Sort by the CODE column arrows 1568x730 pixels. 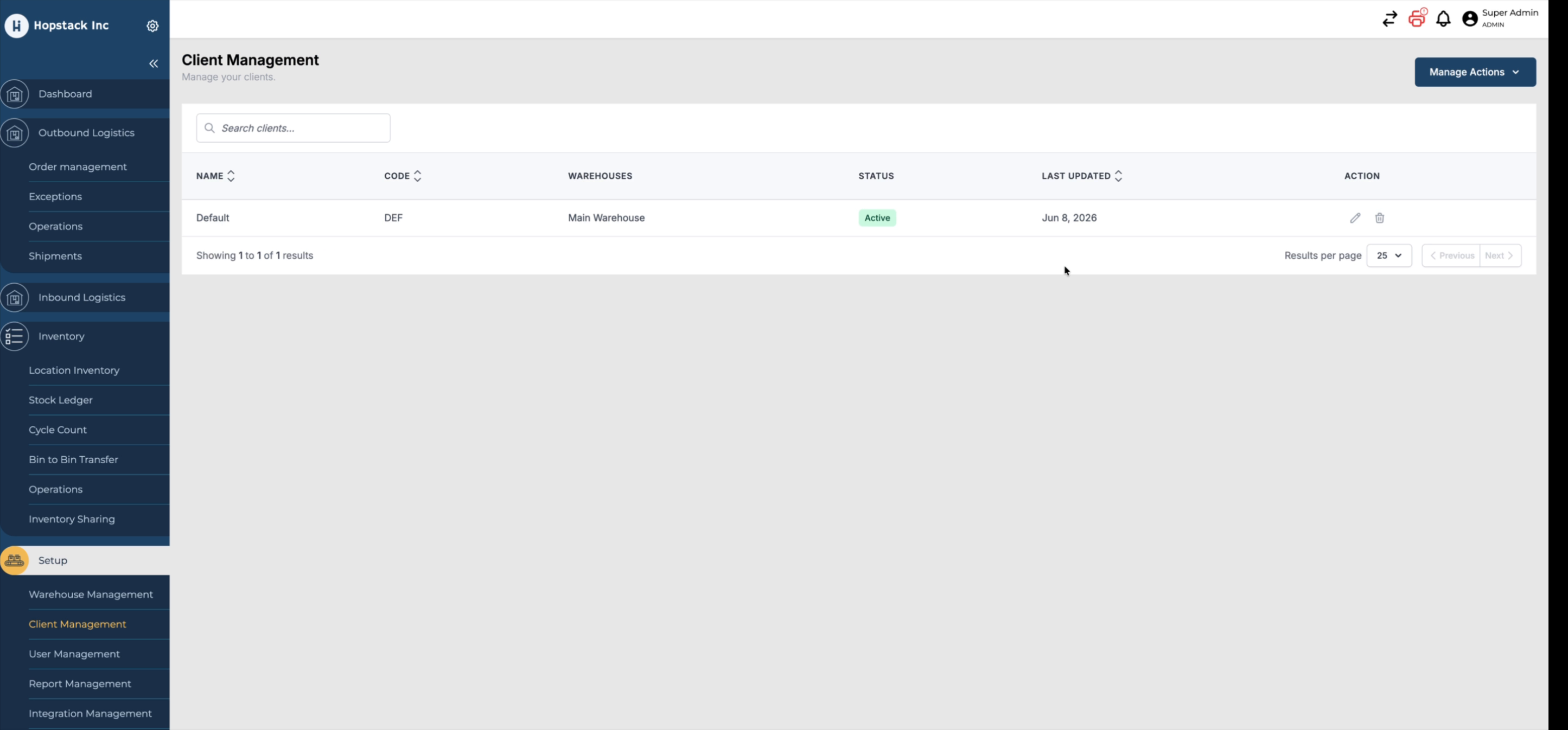(x=418, y=176)
